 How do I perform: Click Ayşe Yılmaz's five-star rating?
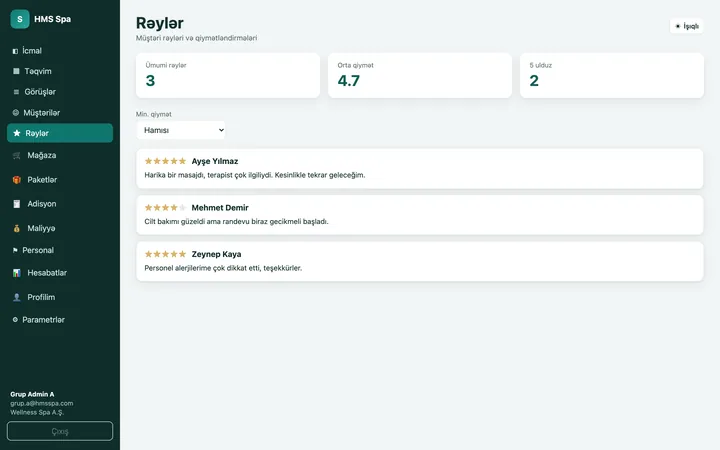tap(165, 161)
